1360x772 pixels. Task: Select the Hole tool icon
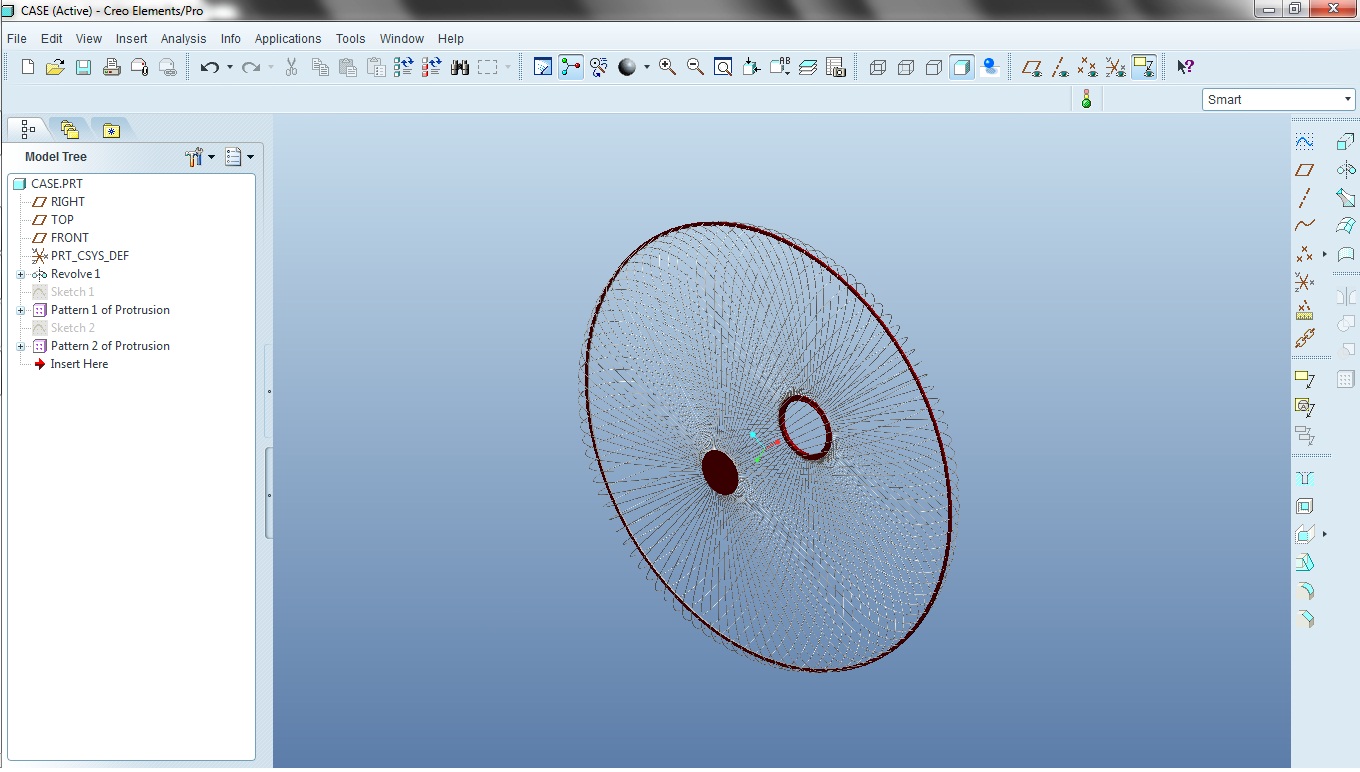(1304, 479)
